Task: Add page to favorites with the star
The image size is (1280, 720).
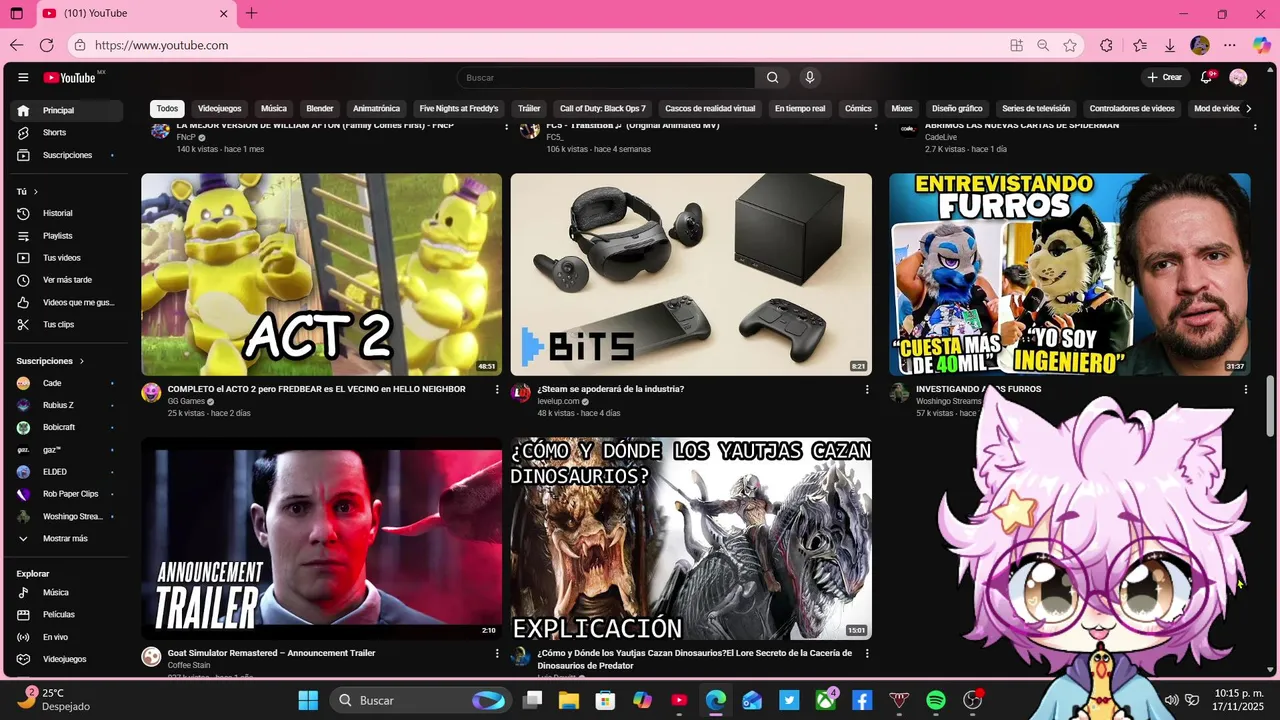Action: 1070,45
